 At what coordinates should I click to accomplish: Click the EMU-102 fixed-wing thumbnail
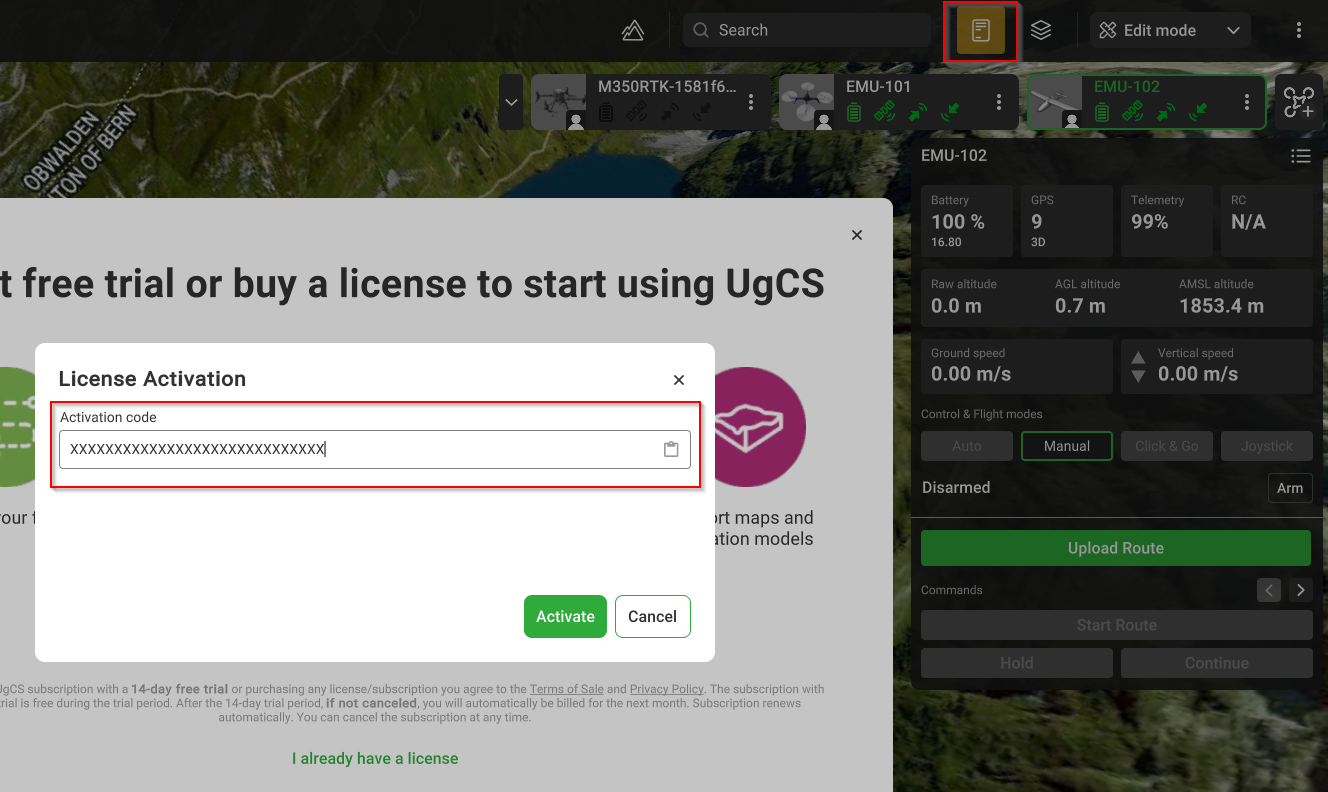1055,102
